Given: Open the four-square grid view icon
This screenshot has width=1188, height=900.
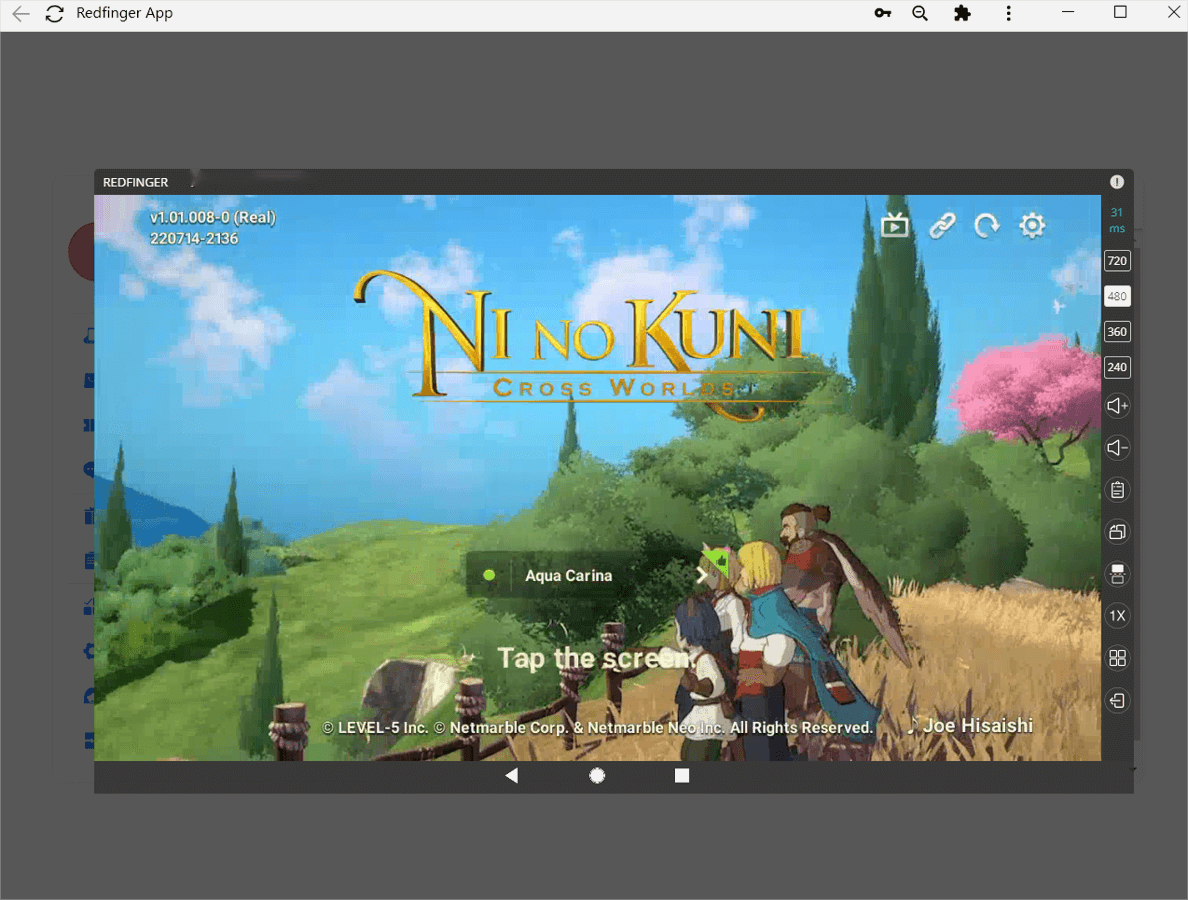Looking at the screenshot, I should tap(1118, 658).
